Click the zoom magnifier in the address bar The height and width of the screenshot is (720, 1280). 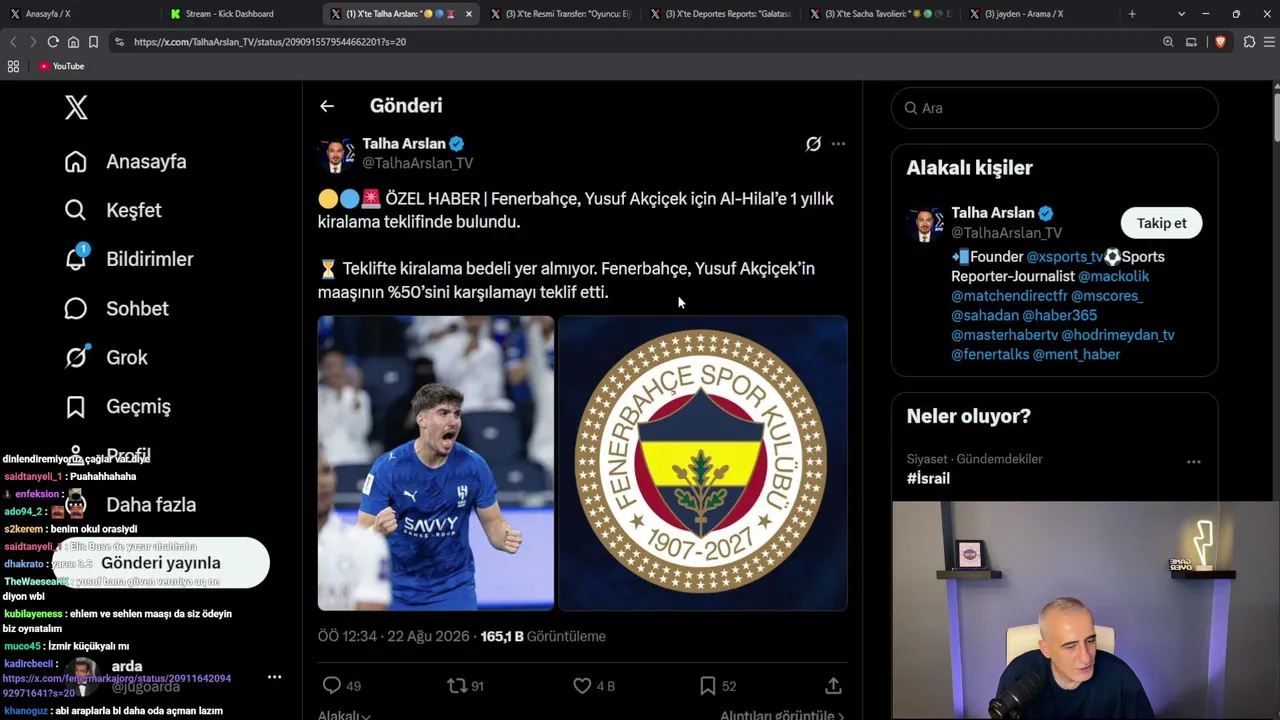[1168, 42]
